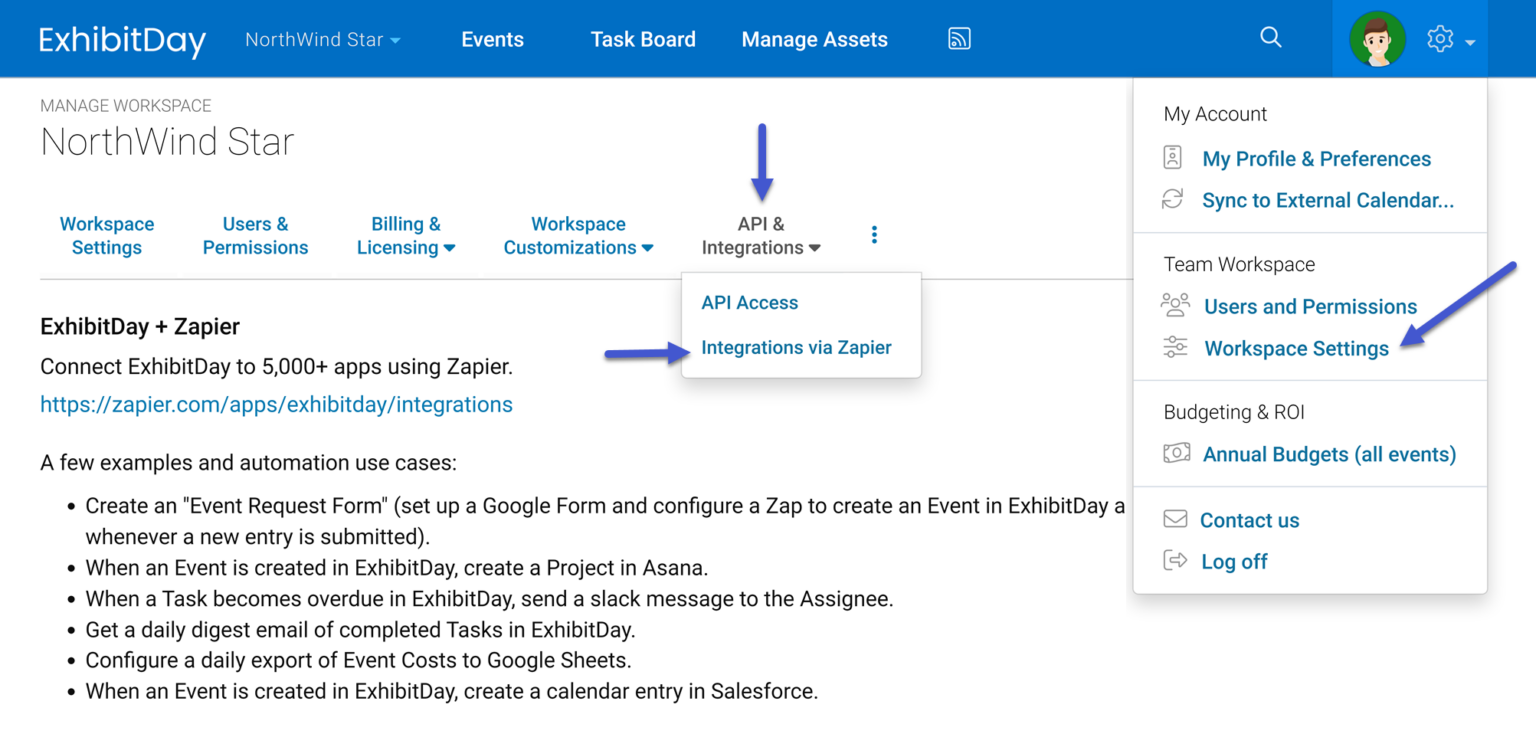
Task: Expand the Billing & Licensing dropdown
Action: [406, 236]
